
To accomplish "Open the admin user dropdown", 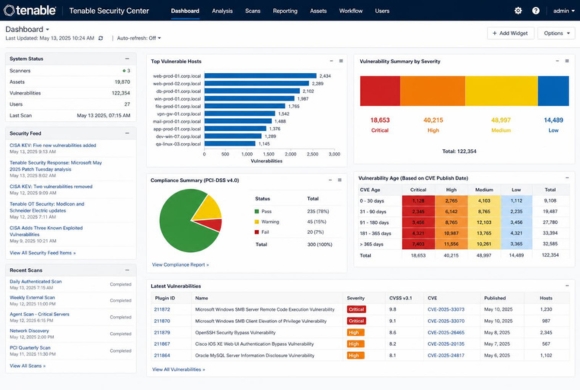I will [564, 11].
